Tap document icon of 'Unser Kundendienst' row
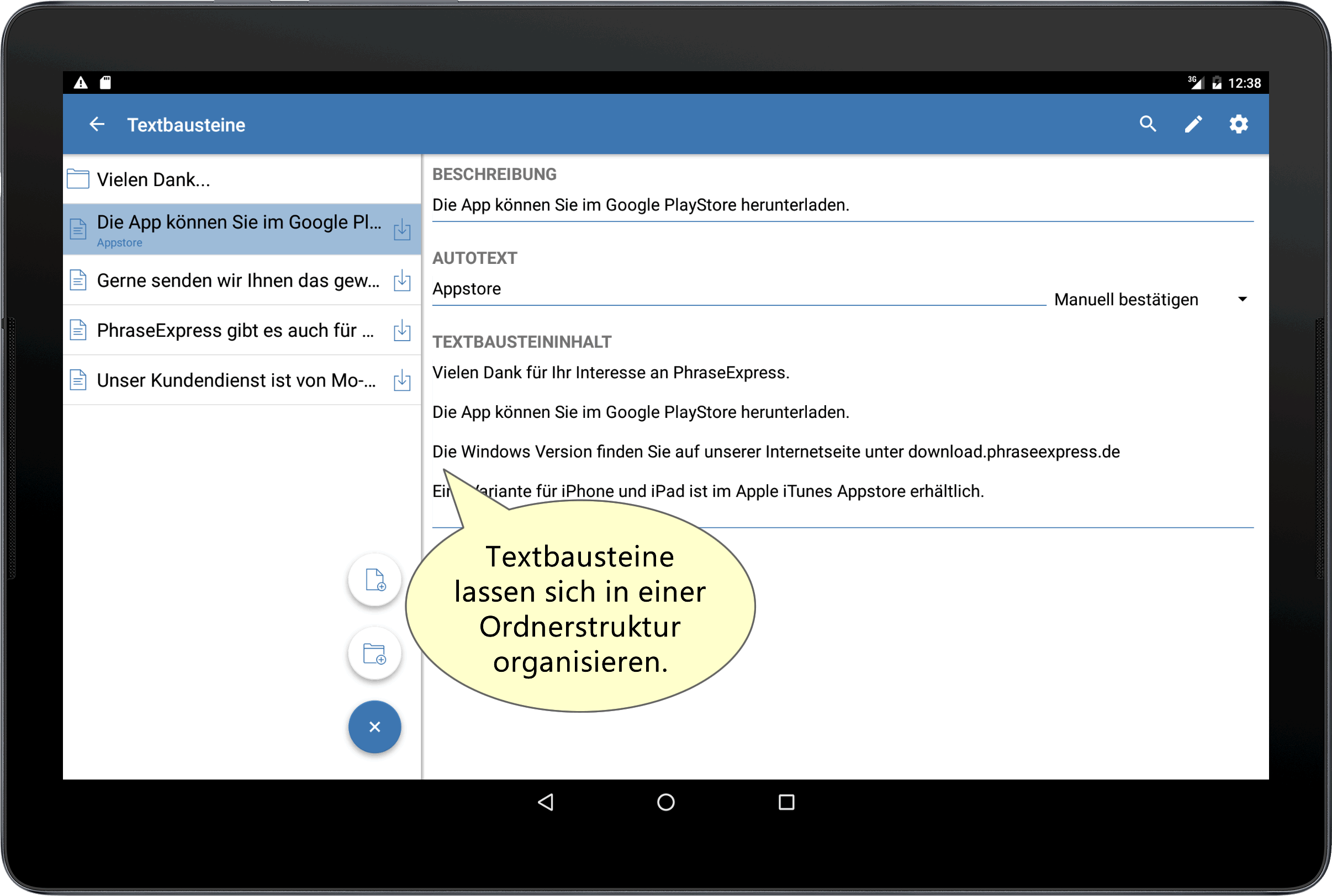This screenshot has height=896, width=1332. tap(78, 380)
